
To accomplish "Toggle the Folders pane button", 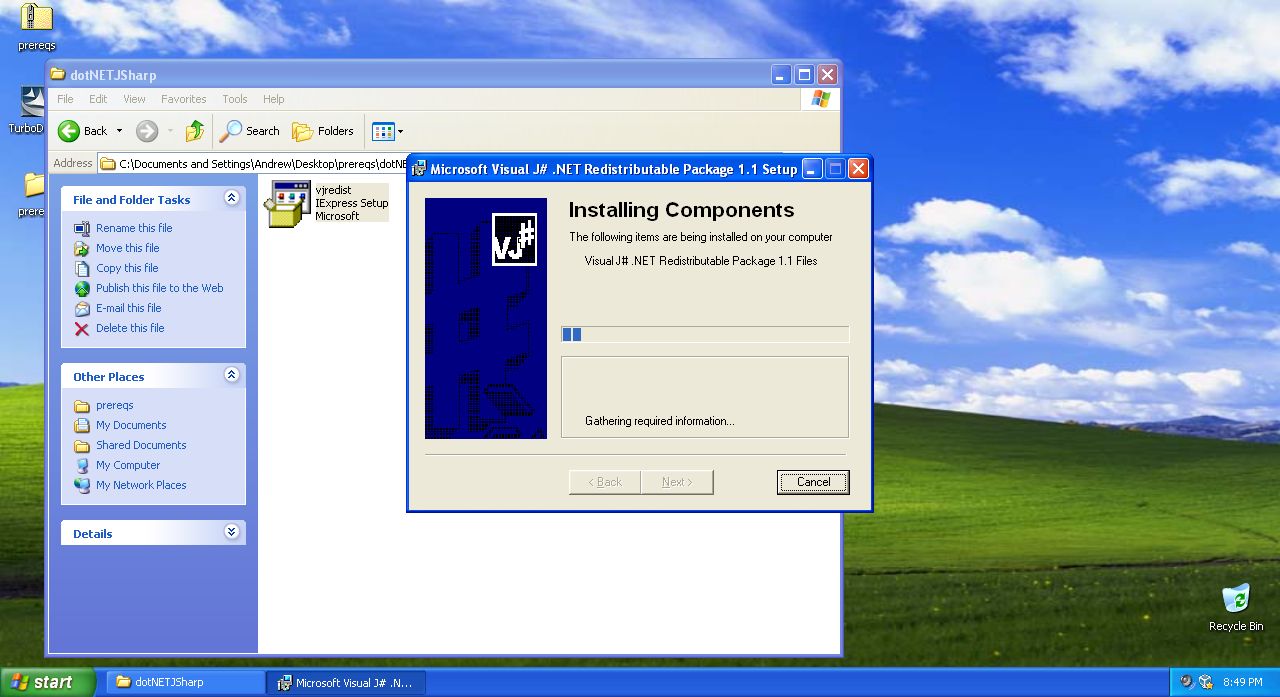I will click(x=323, y=131).
